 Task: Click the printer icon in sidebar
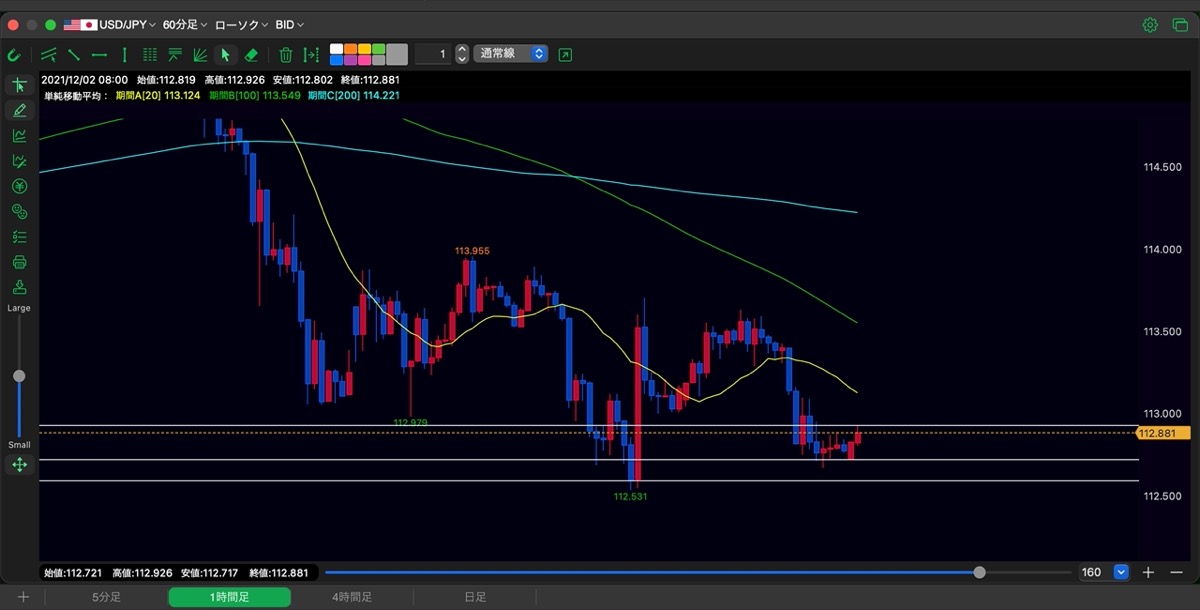(19, 262)
